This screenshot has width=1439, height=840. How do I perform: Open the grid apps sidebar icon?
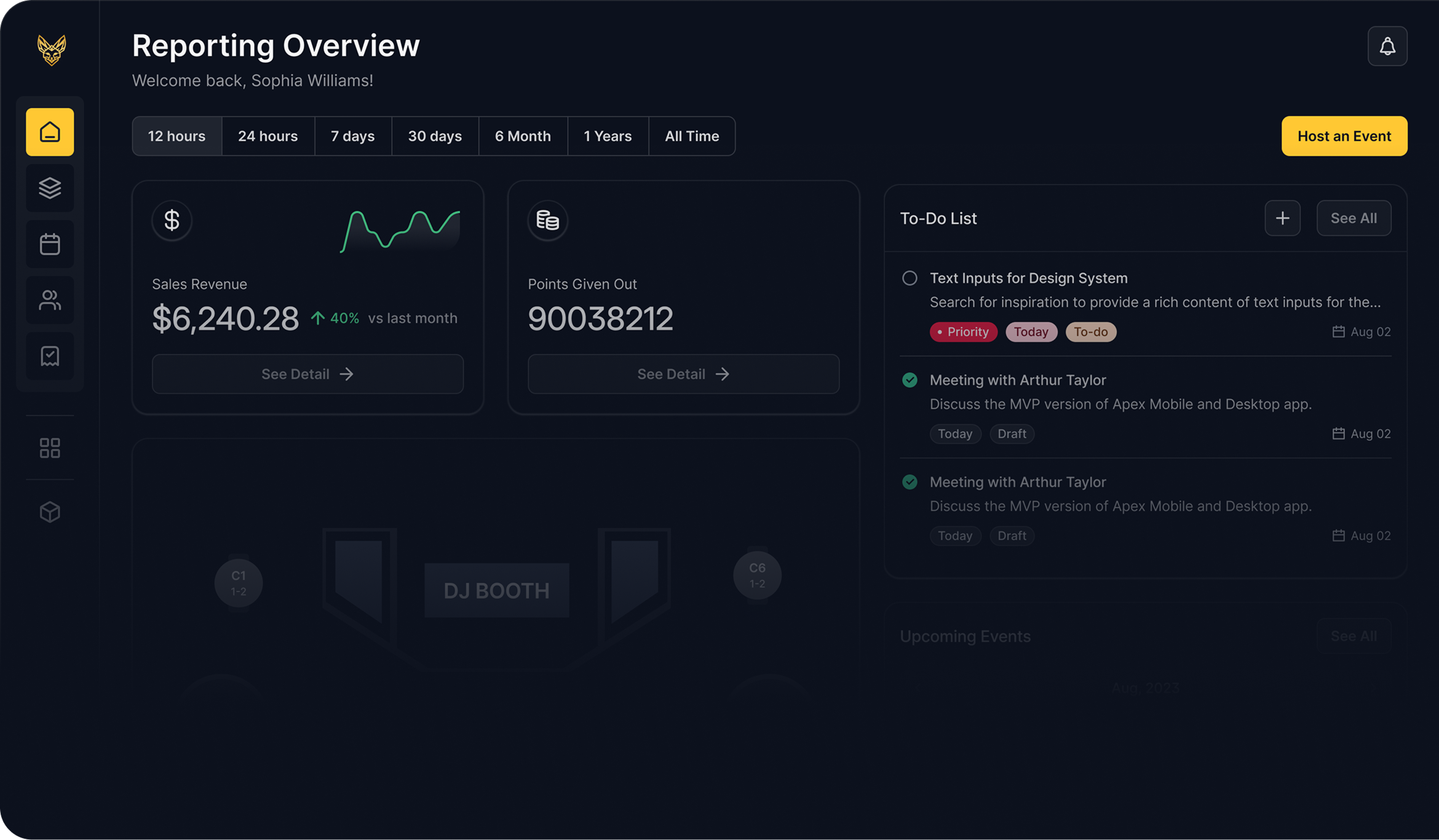click(50, 448)
